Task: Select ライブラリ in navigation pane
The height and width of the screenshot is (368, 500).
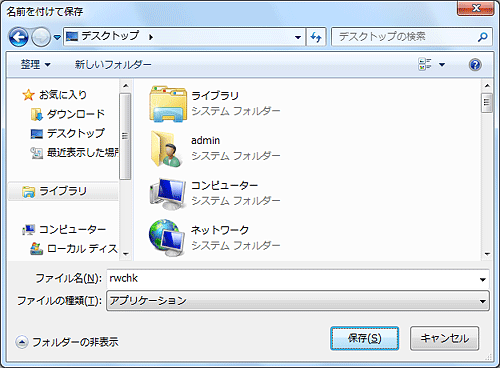Action: click(63, 191)
